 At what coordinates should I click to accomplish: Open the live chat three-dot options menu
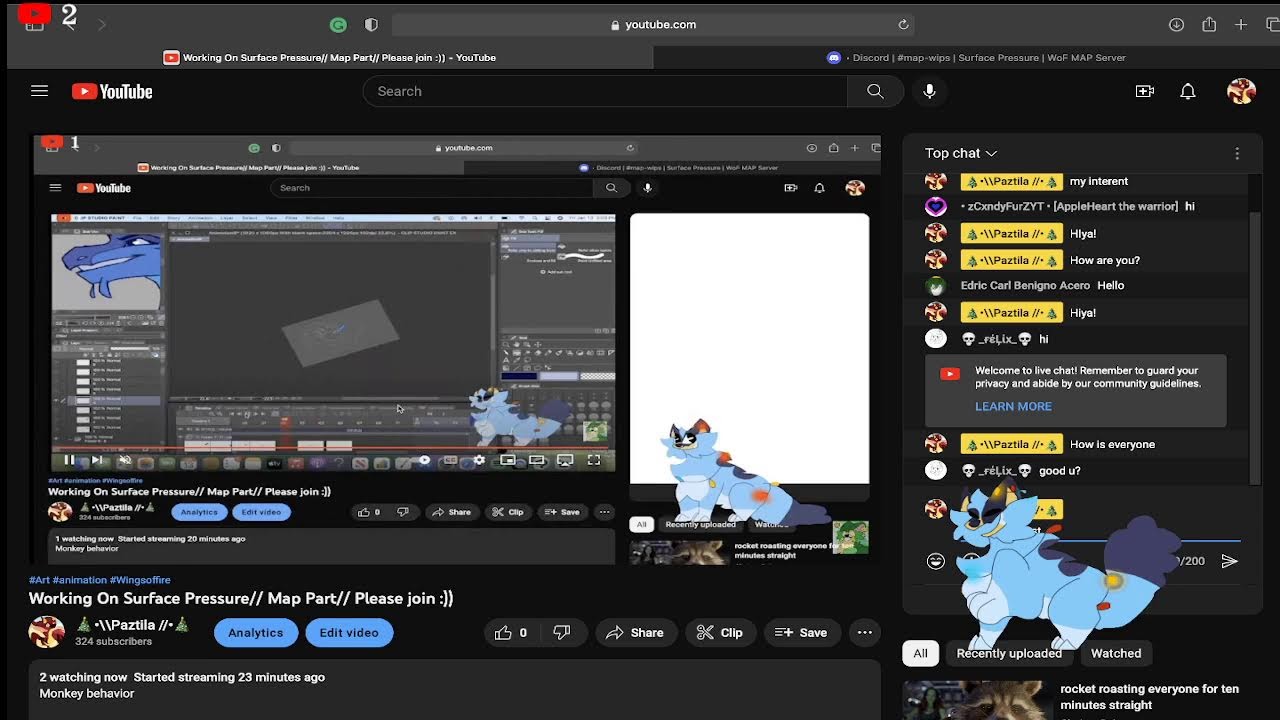pos(1237,153)
